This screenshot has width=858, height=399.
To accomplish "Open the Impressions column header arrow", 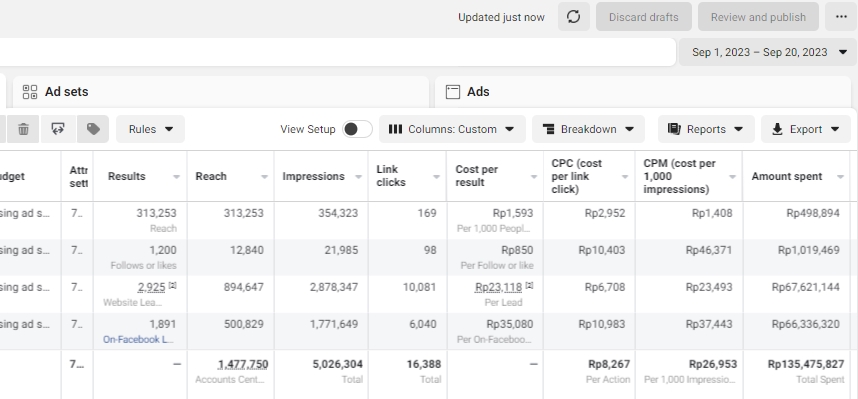I will [358, 177].
